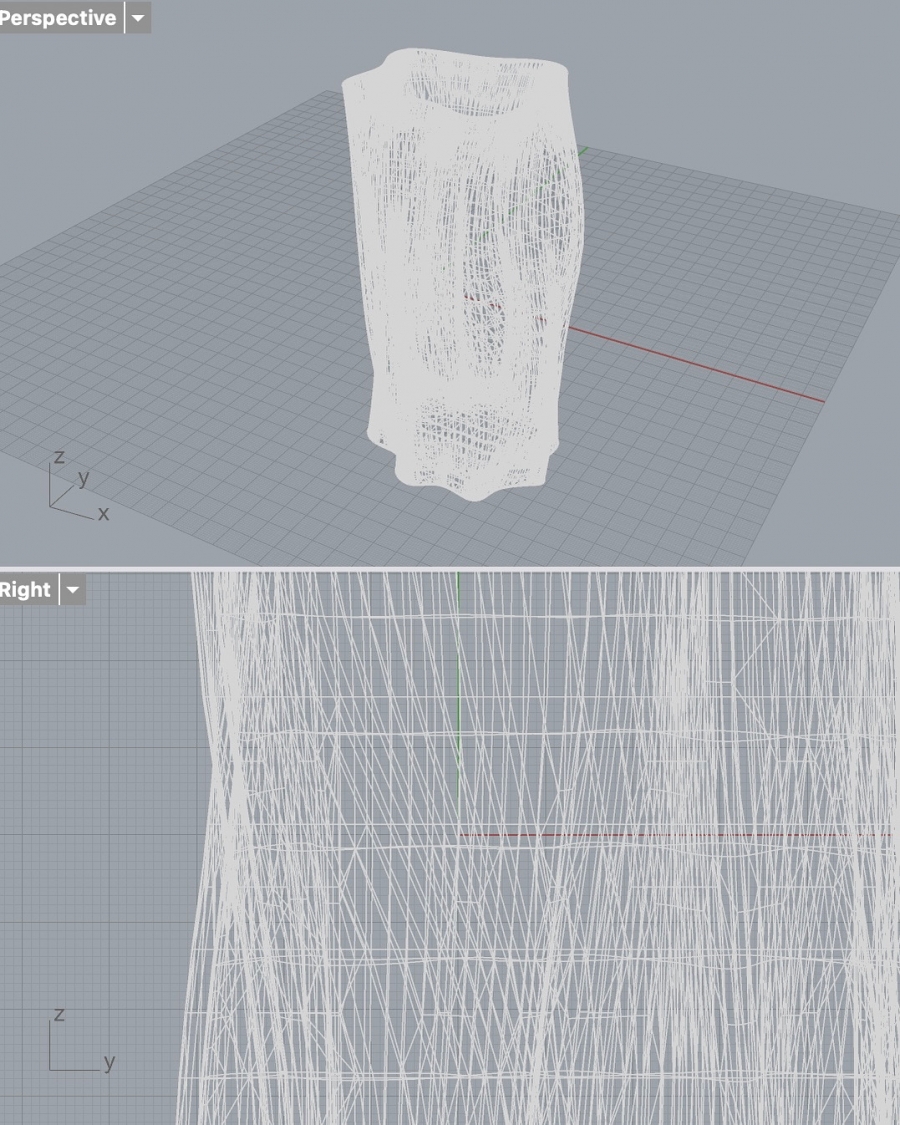Click the x label of Perspective axes icon
900x1125 pixels.
click(x=103, y=514)
